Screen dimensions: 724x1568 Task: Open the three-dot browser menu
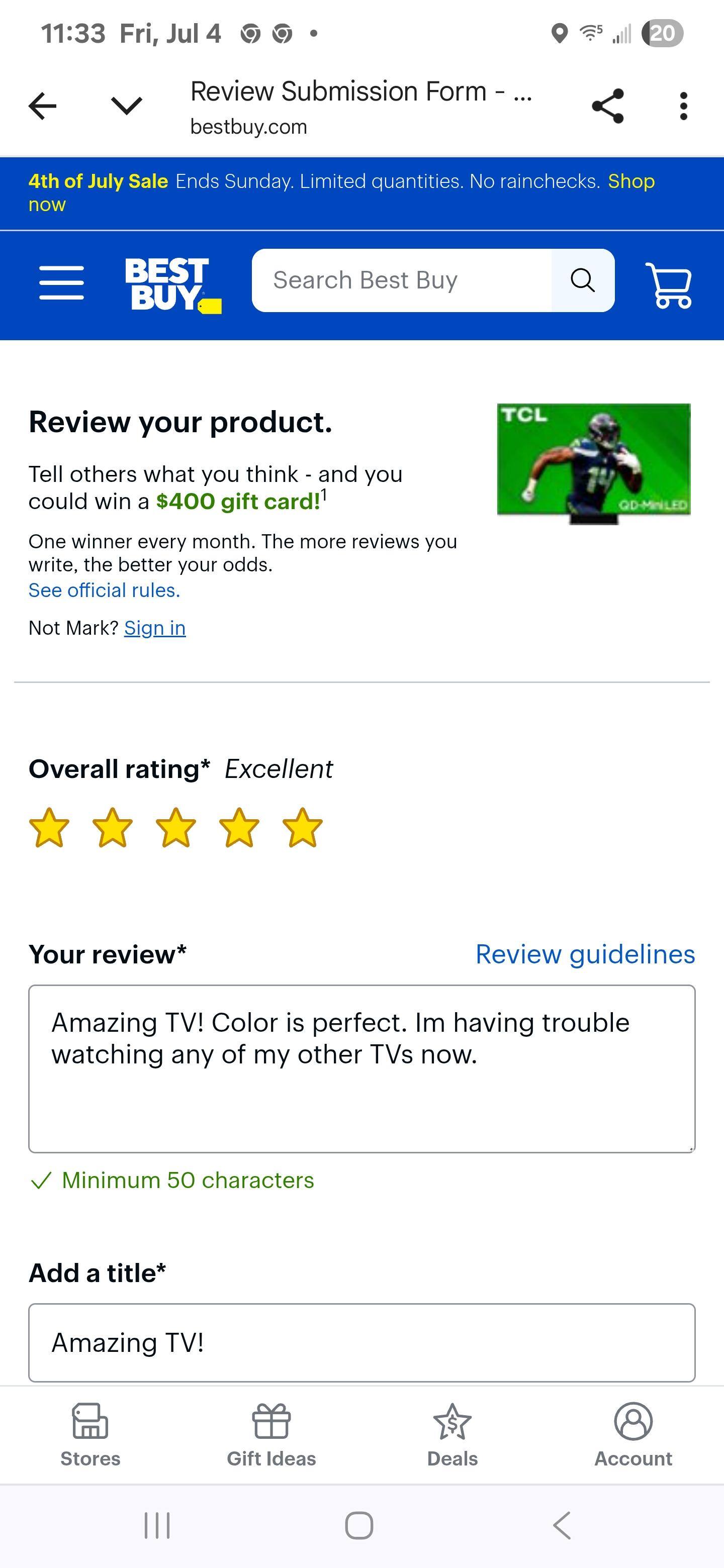pyautogui.click(x=683, y=106)
